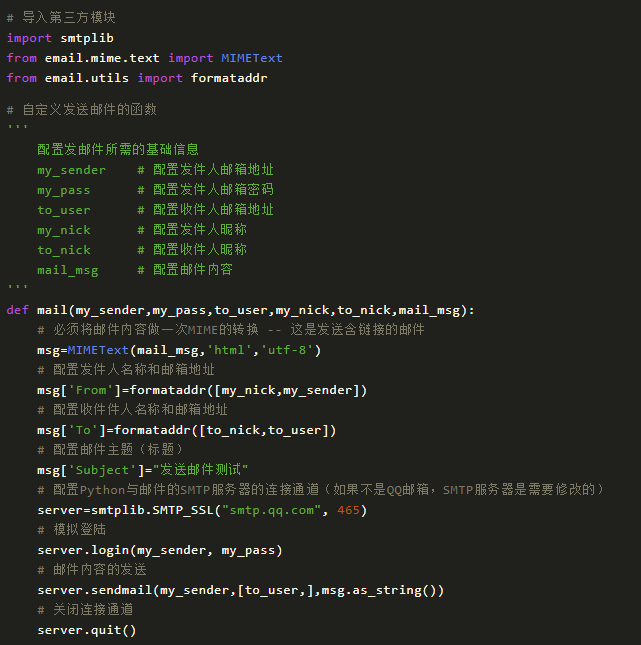Click the string "smtp.qq.com"

click(271, 510)
